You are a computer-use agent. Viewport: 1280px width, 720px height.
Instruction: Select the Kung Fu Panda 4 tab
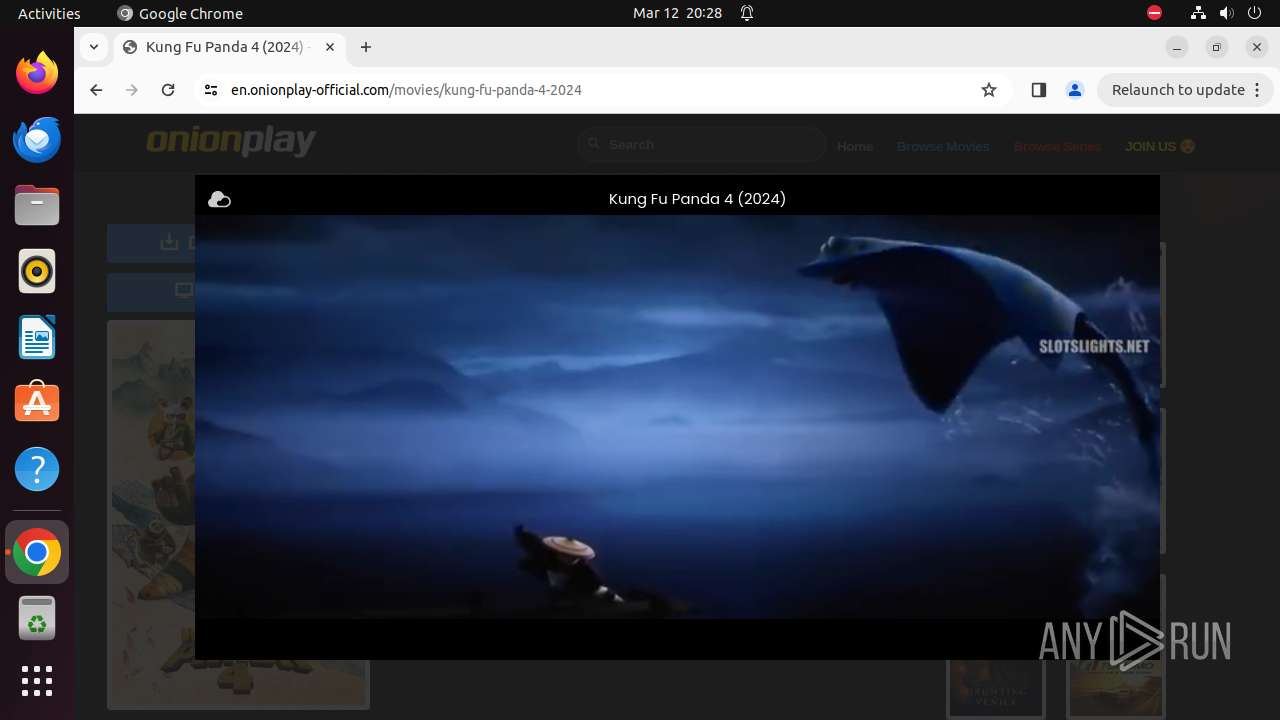230,47
